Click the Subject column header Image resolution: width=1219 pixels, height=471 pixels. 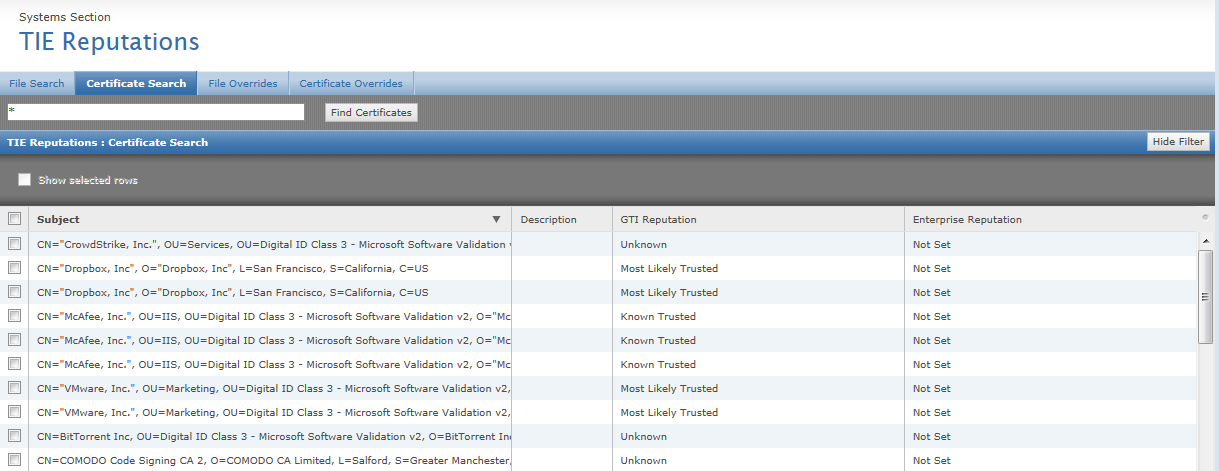click(270, 219)
